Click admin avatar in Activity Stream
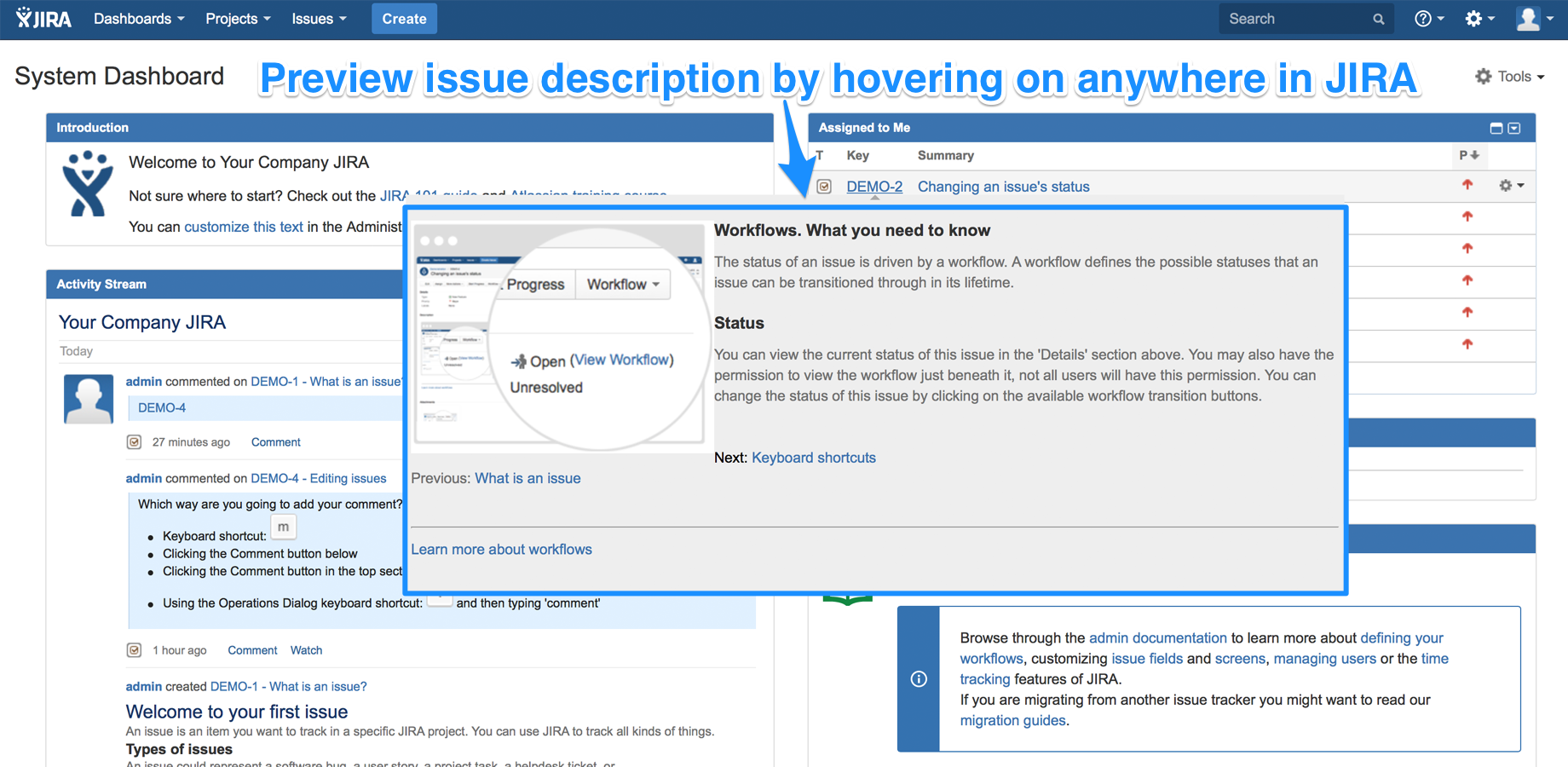This screenshot has height=767, width=1568. pyautogui.click(x=89, y=399)
